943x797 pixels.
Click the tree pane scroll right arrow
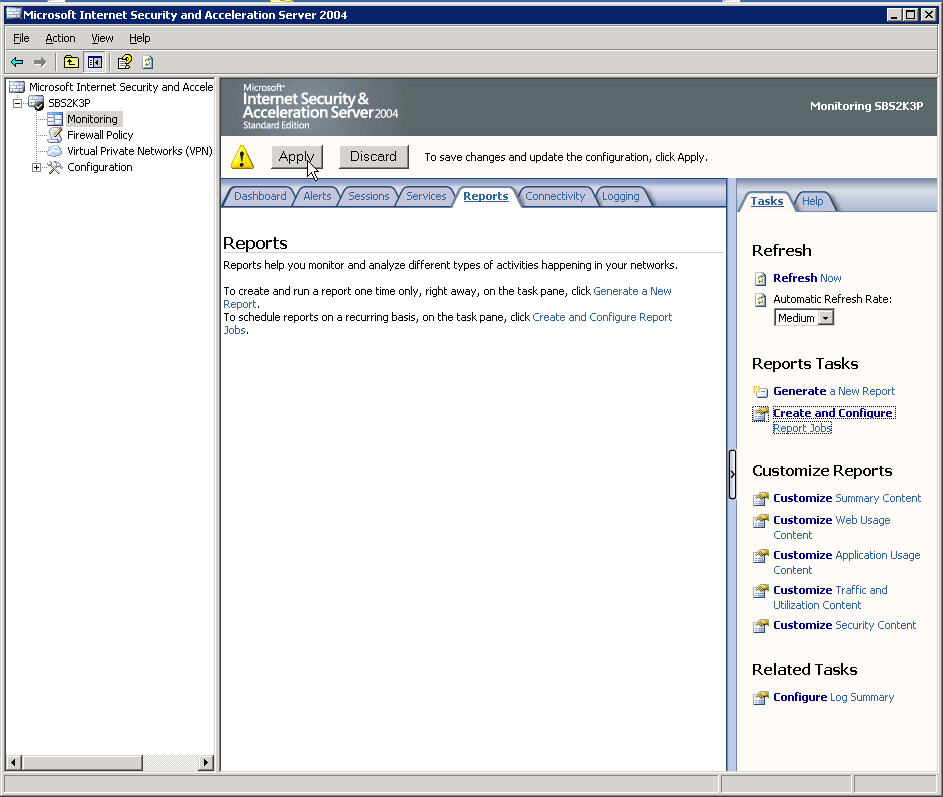[x=206, y=763]
